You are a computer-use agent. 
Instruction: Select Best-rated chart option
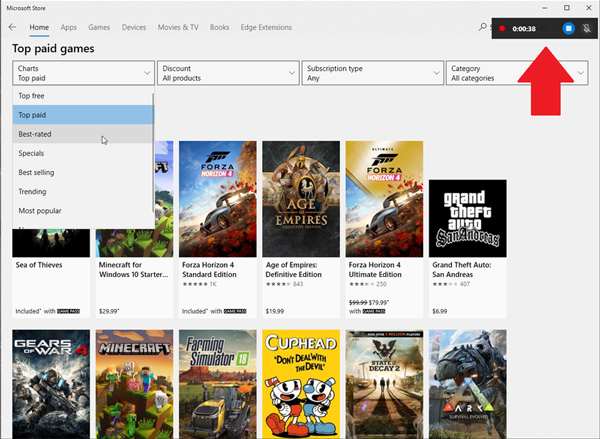pos(83,134)
